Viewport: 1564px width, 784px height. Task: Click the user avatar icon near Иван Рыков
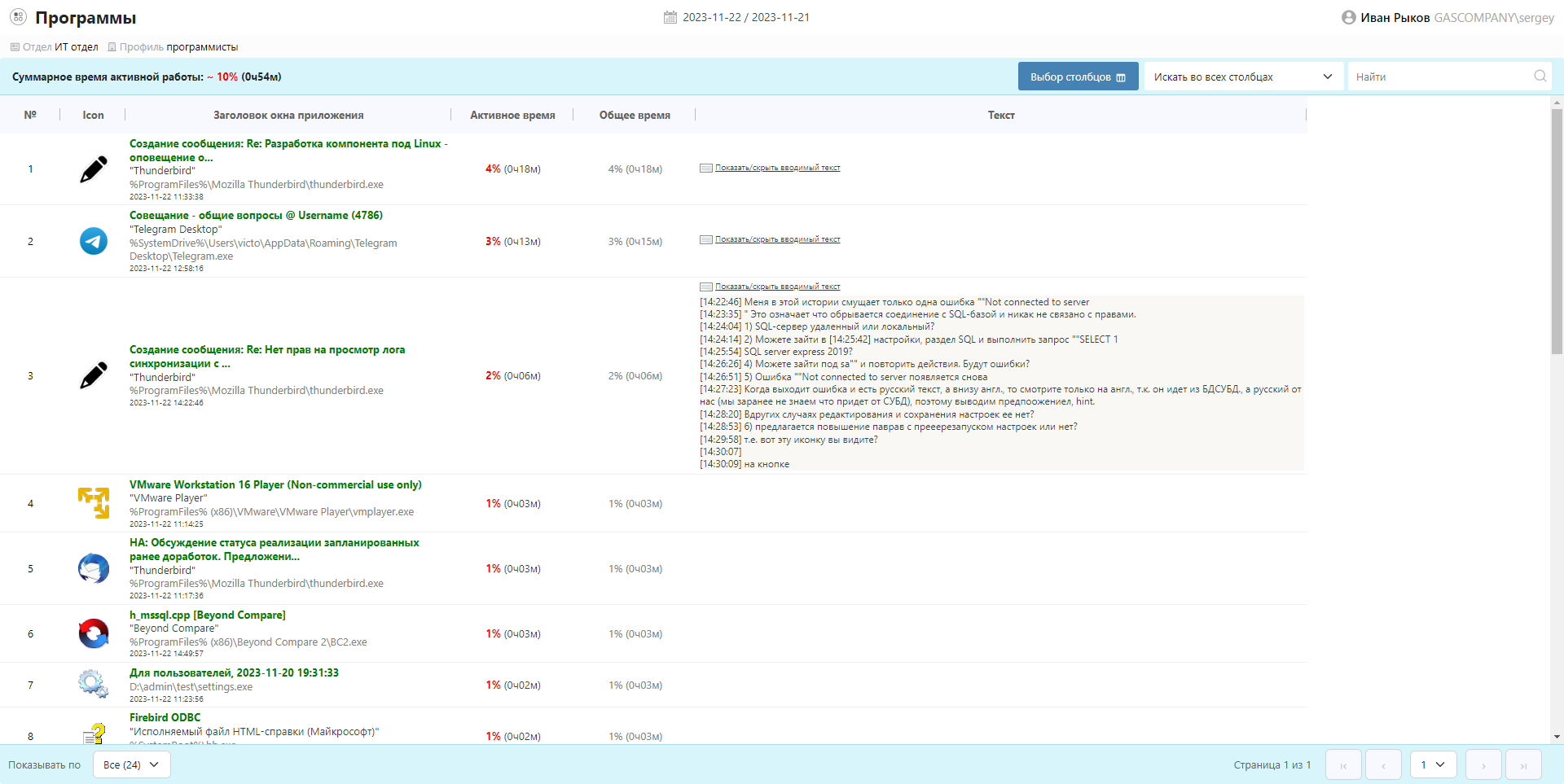click(x=1348, y=17)
